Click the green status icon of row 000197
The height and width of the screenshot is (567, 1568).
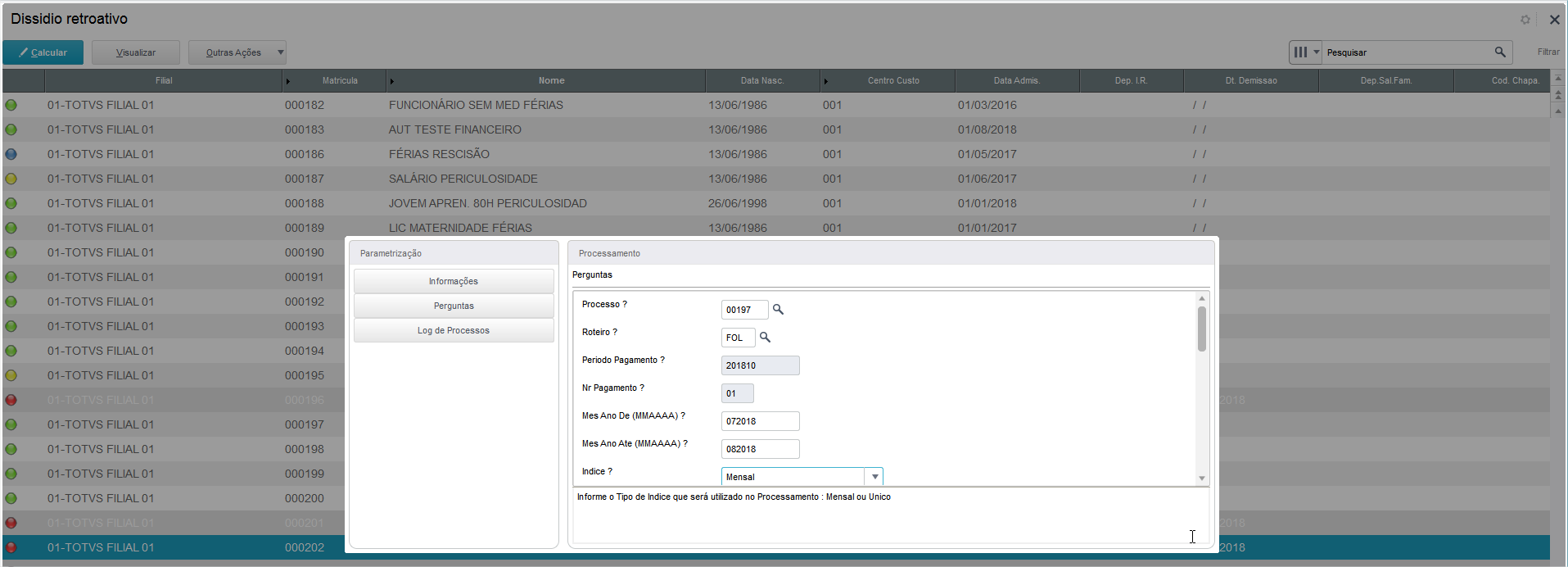pos(11,424)
